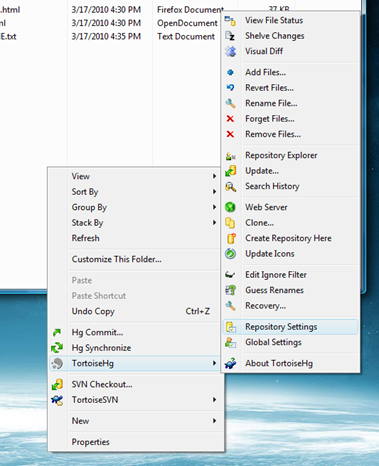Viewport: 379px width, 466px height.
Task: Click the TortoiseHg gray logo icon
Action: coord(57,363)
